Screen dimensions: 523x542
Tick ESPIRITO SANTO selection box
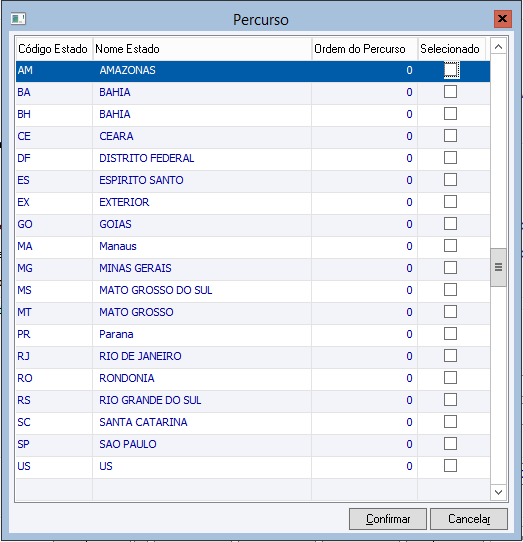[450, 180]
